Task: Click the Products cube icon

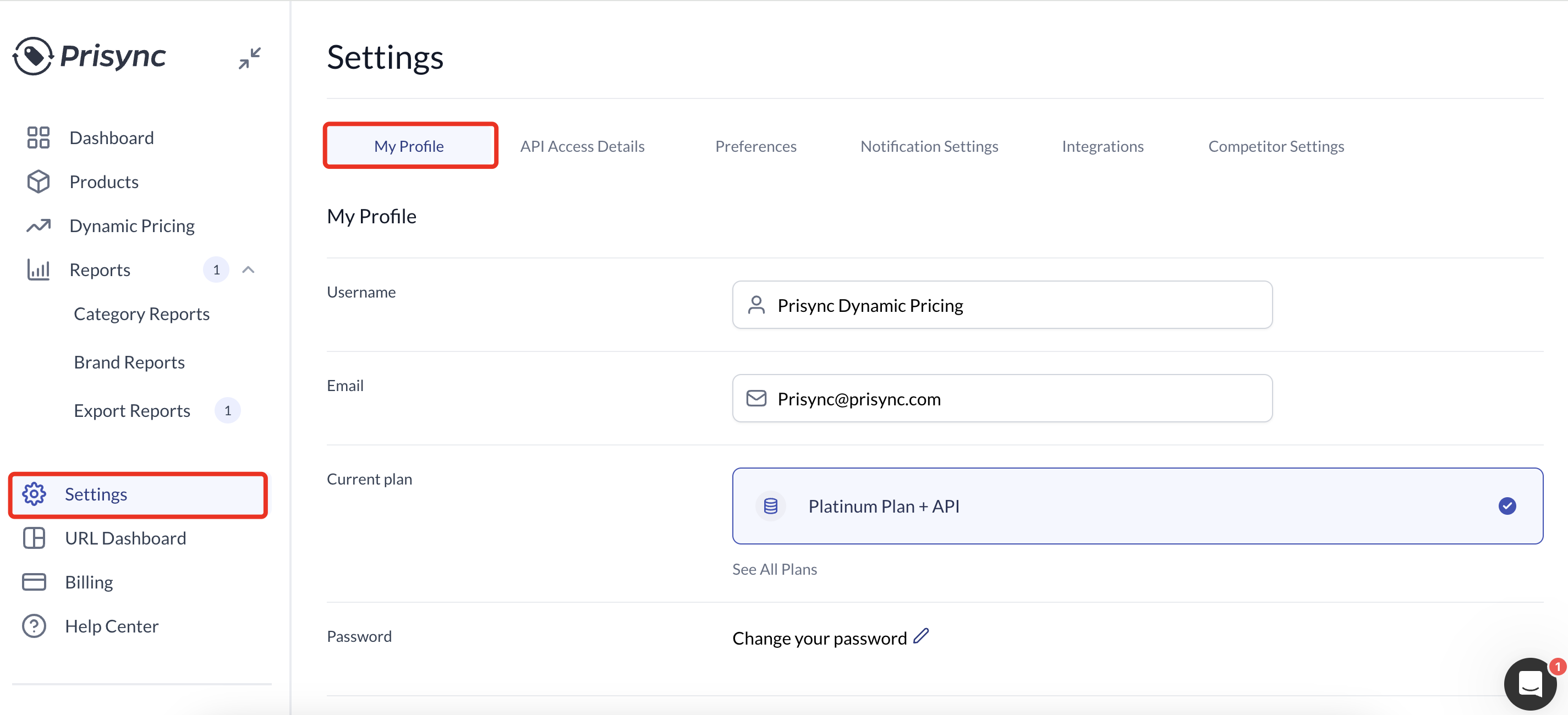Action: tap(39, 182)
